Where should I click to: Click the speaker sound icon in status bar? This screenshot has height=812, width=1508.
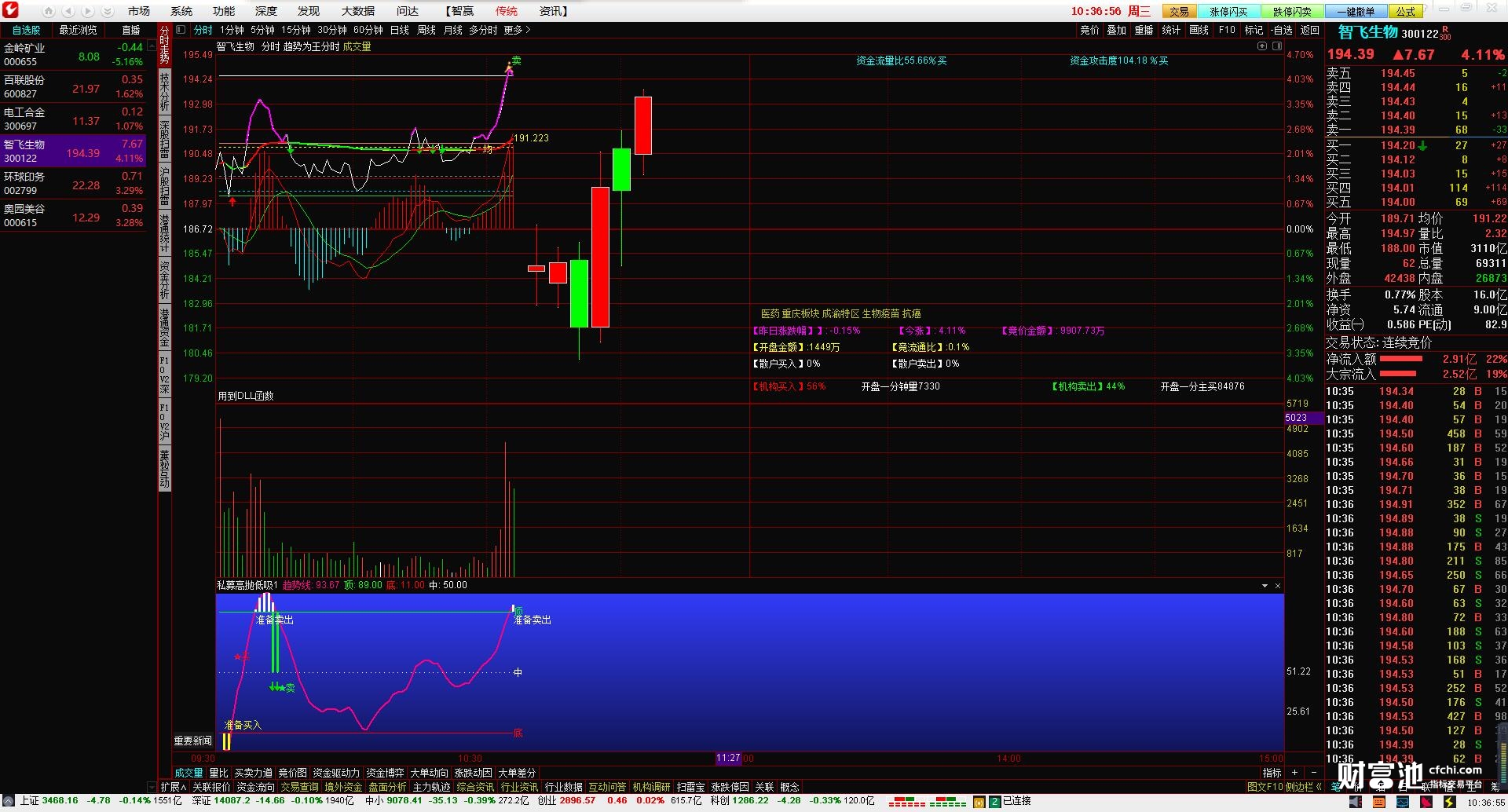click(x=1356, y=802)
